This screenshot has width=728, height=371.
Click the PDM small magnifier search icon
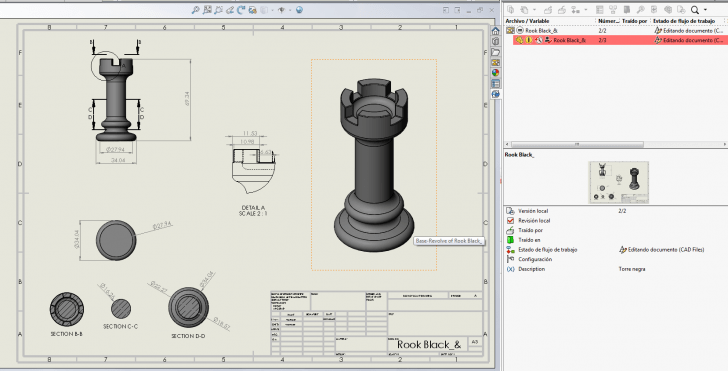tap(640, 9)
